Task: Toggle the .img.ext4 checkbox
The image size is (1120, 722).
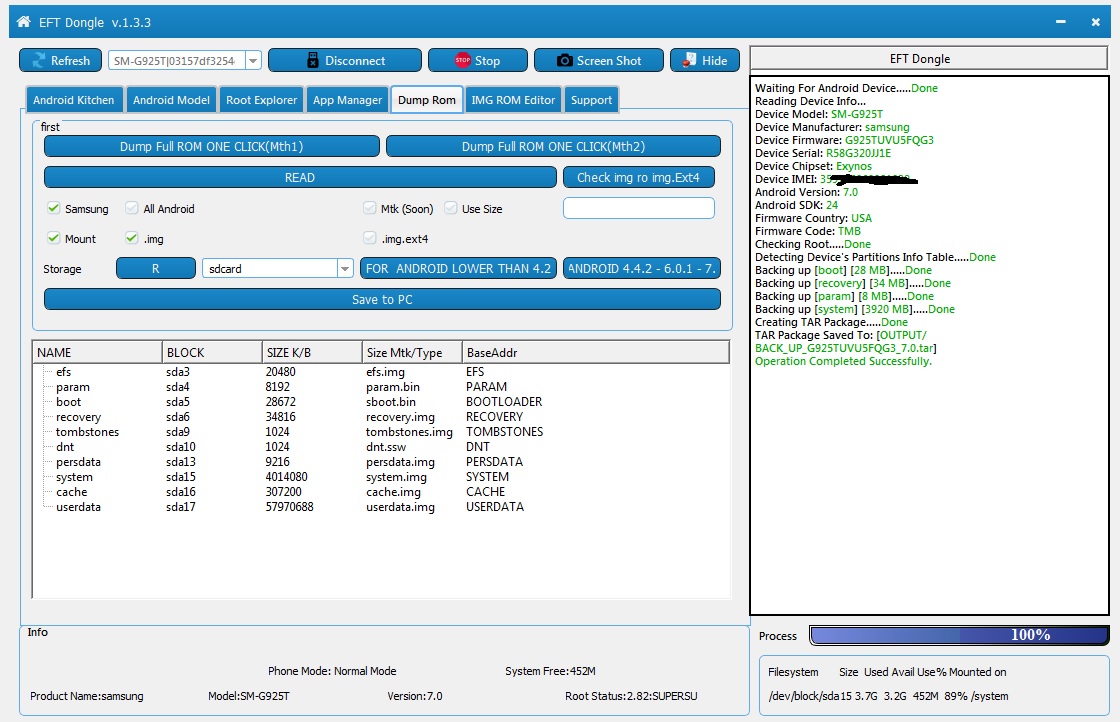Action: coord(369,238)
